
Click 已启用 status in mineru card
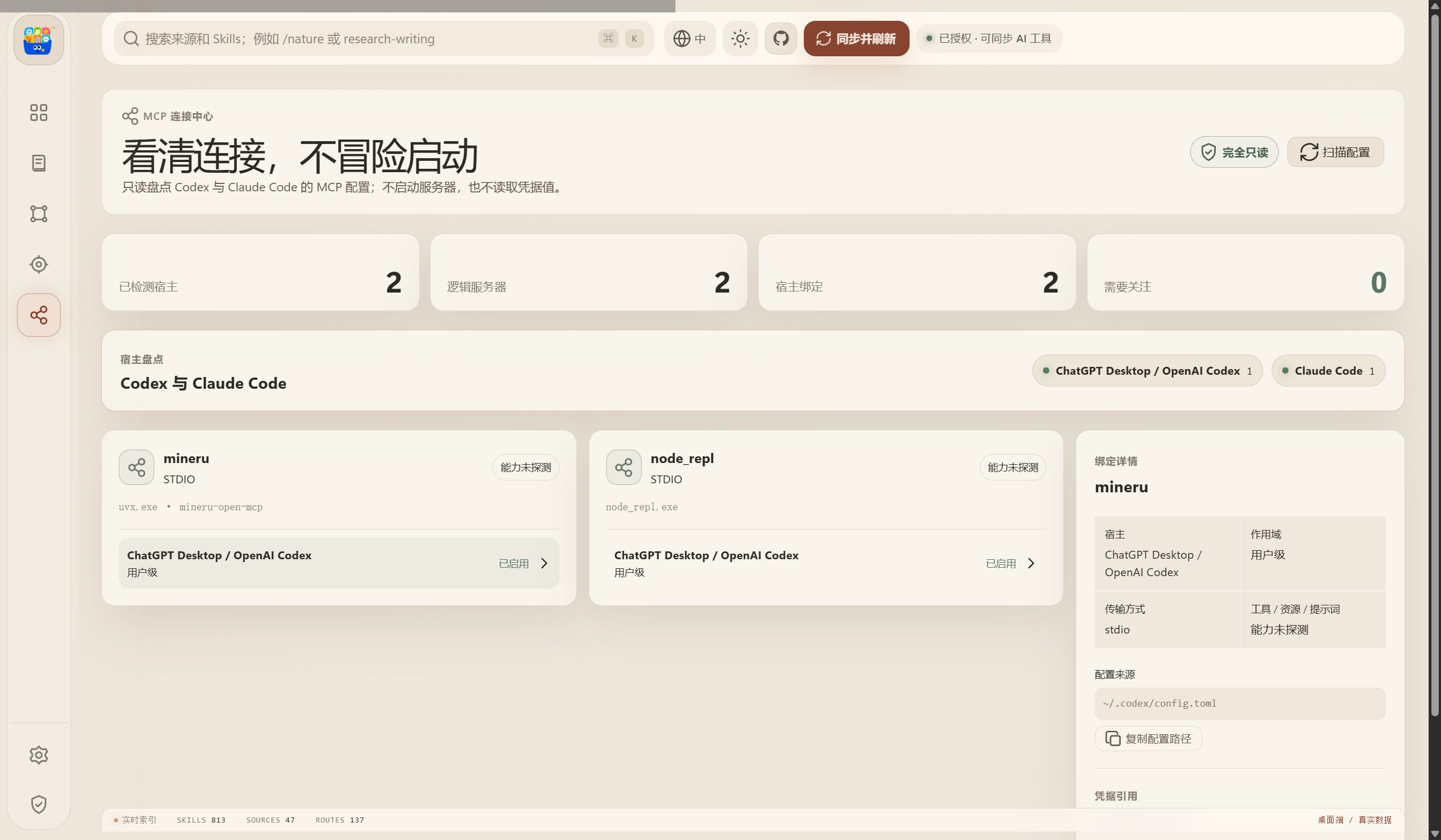(513, 563)
